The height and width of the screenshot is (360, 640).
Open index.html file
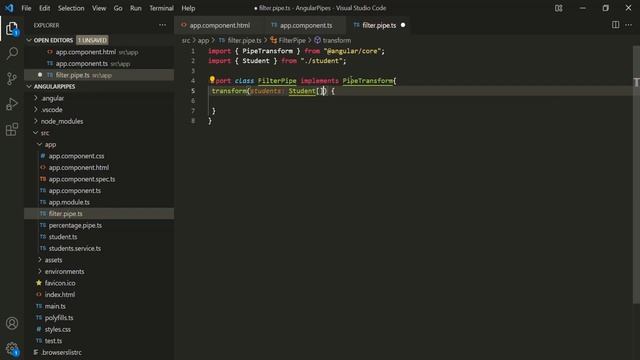[x=60, y=294]
